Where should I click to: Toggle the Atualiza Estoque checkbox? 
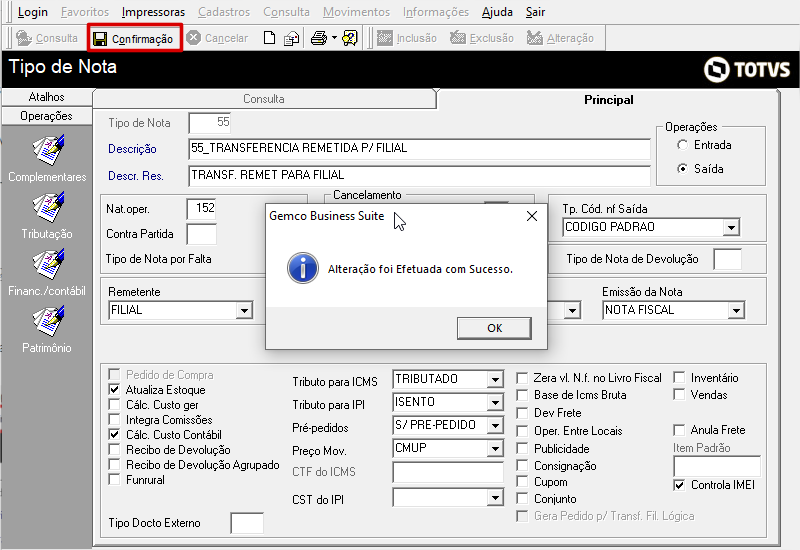[x=114, y=390]
